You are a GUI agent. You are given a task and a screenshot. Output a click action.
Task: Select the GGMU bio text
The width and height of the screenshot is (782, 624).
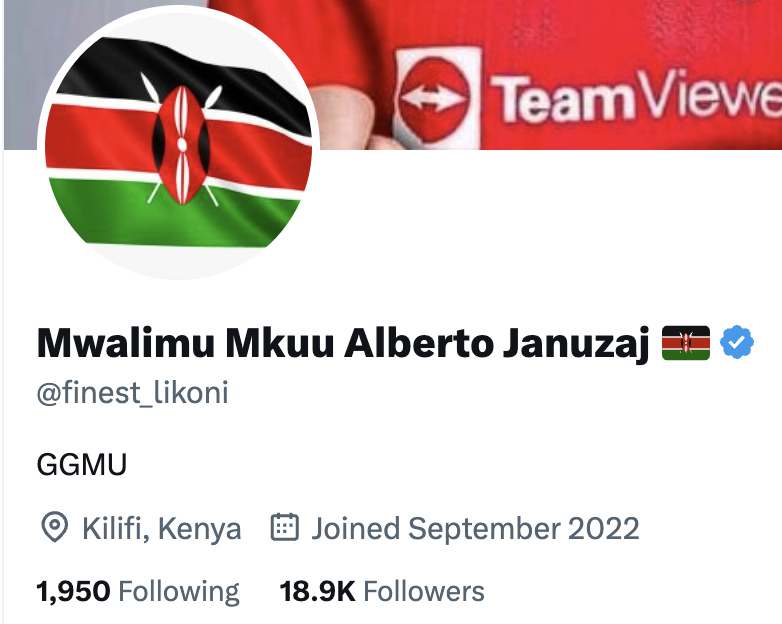pos(82,464)
